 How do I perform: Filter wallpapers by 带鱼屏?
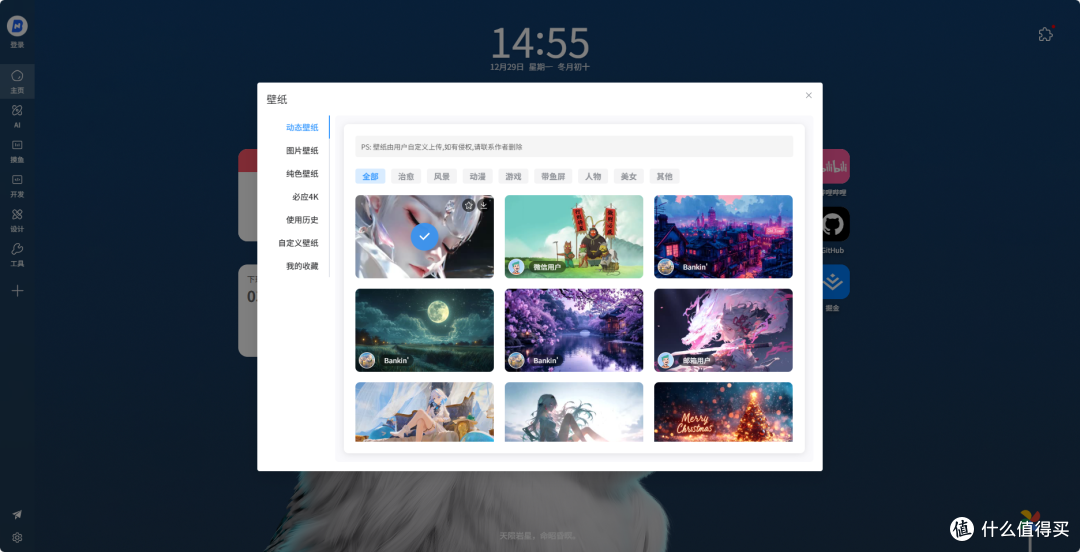coord(553,176)
